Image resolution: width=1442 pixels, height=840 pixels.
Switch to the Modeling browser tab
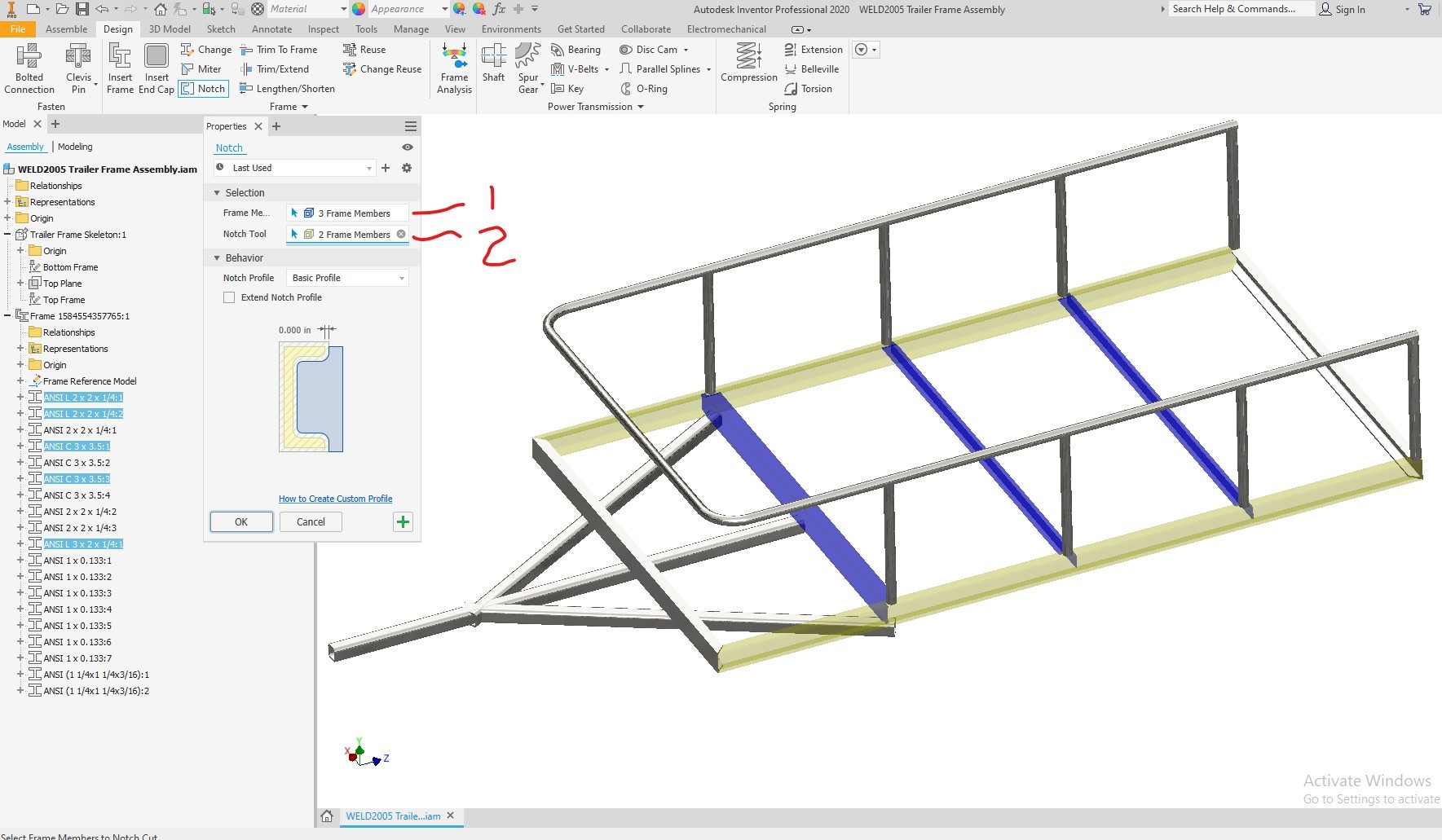tap(75, 147)
